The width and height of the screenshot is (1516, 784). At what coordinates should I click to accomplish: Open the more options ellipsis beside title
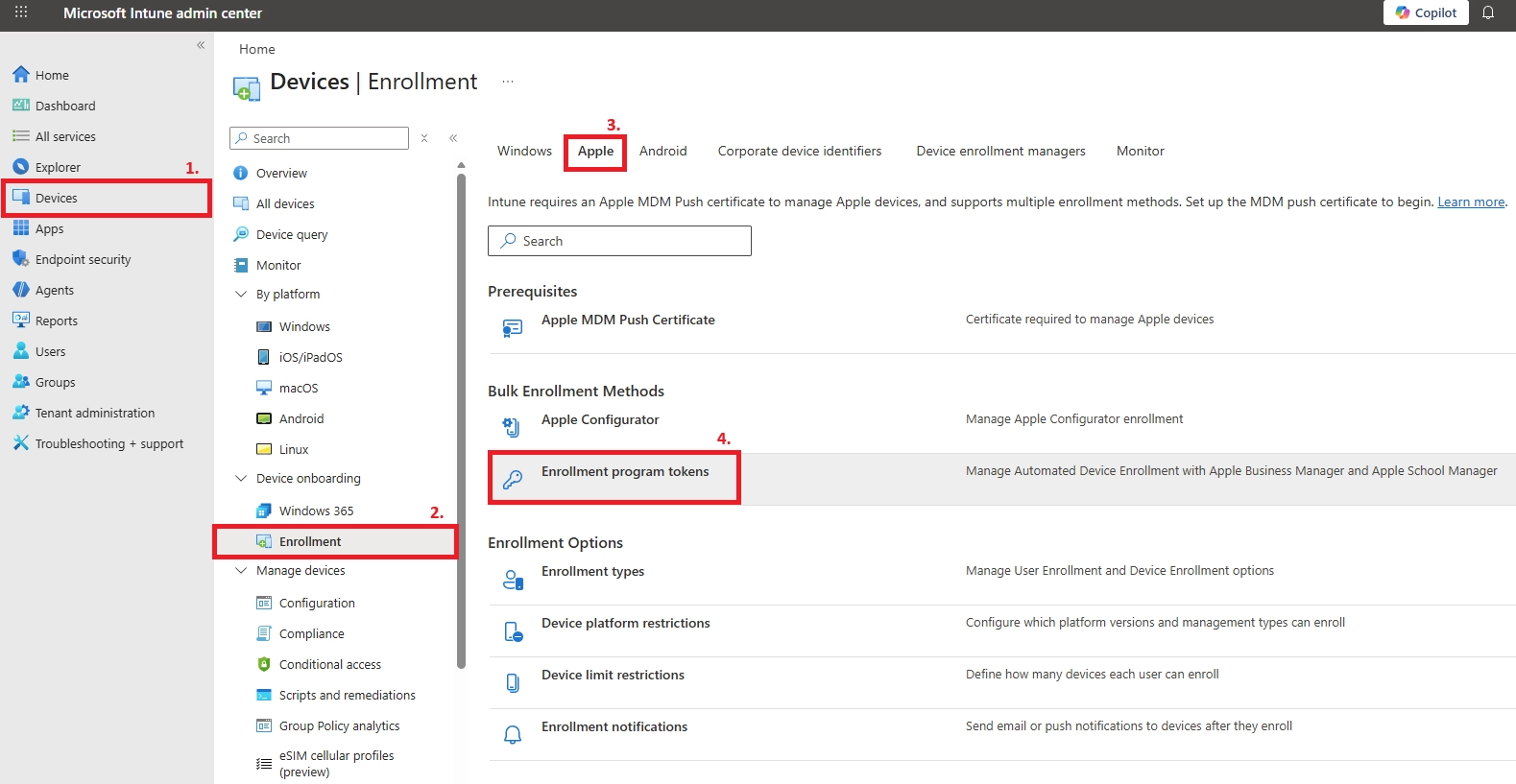pos(508,82)
